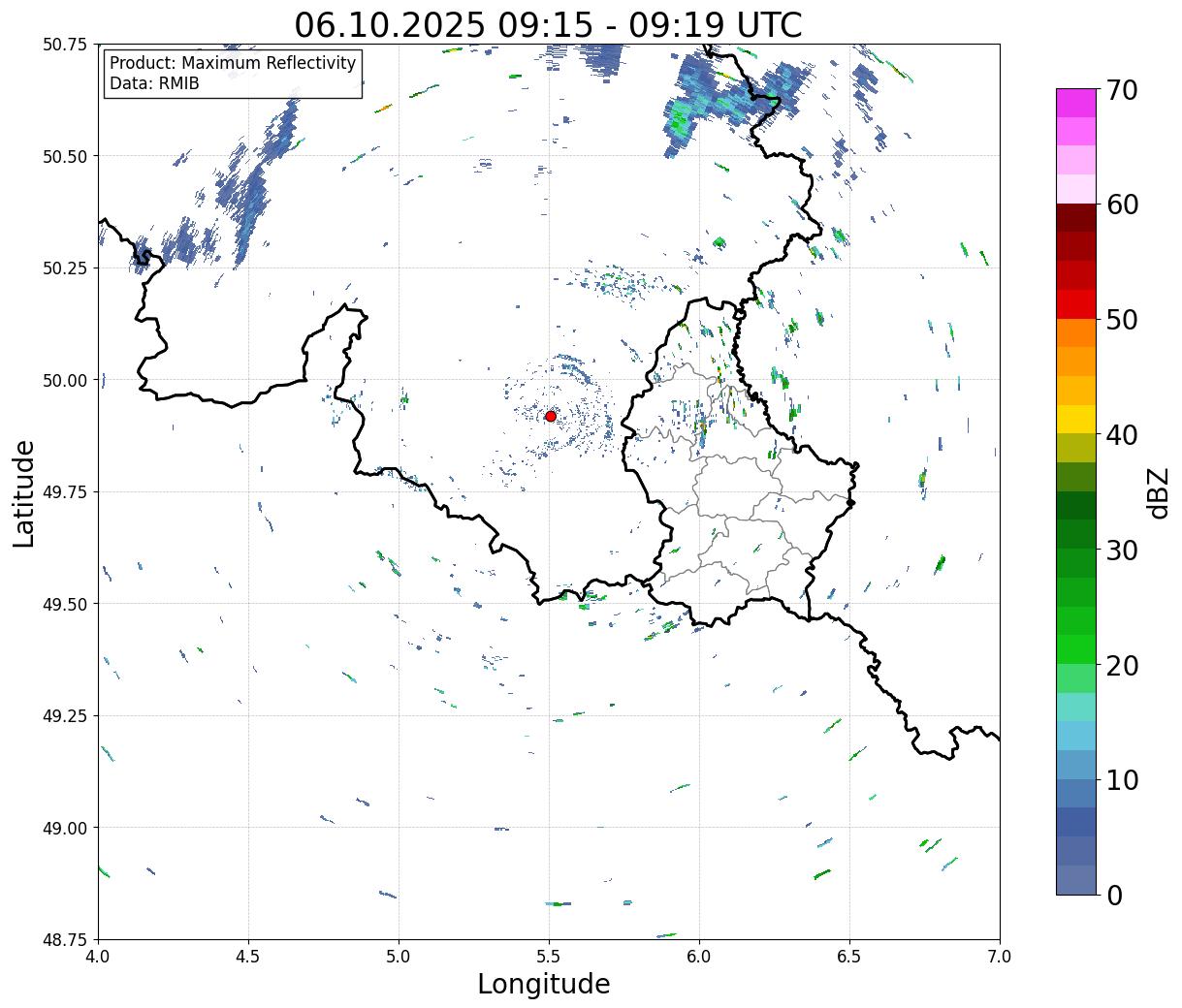Click the colorbar tick label 70
This screenshot has height=1008, width=1182.
click(1121, 90)
